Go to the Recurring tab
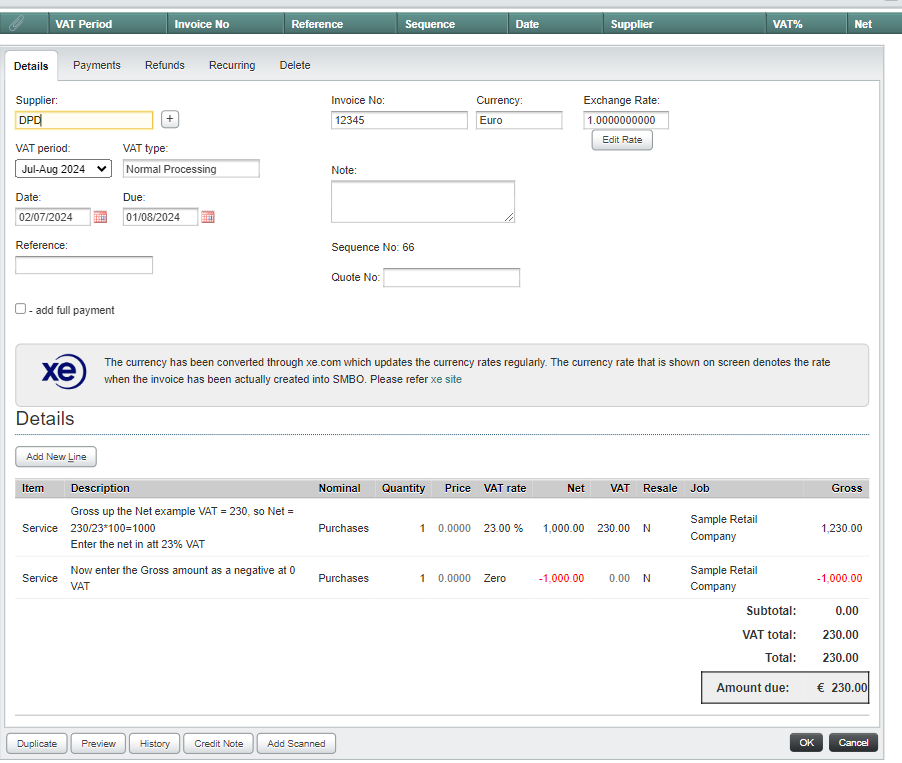 (232, 65)
